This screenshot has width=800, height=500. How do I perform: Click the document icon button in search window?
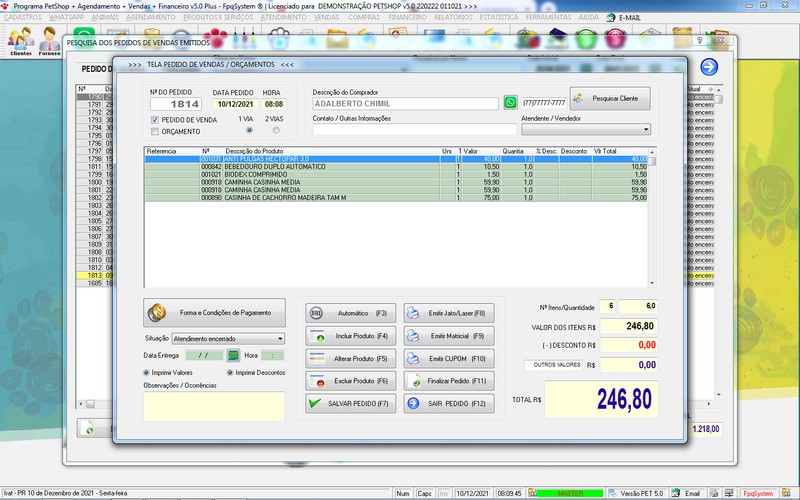pyautogui.click(x=89, y=428)
